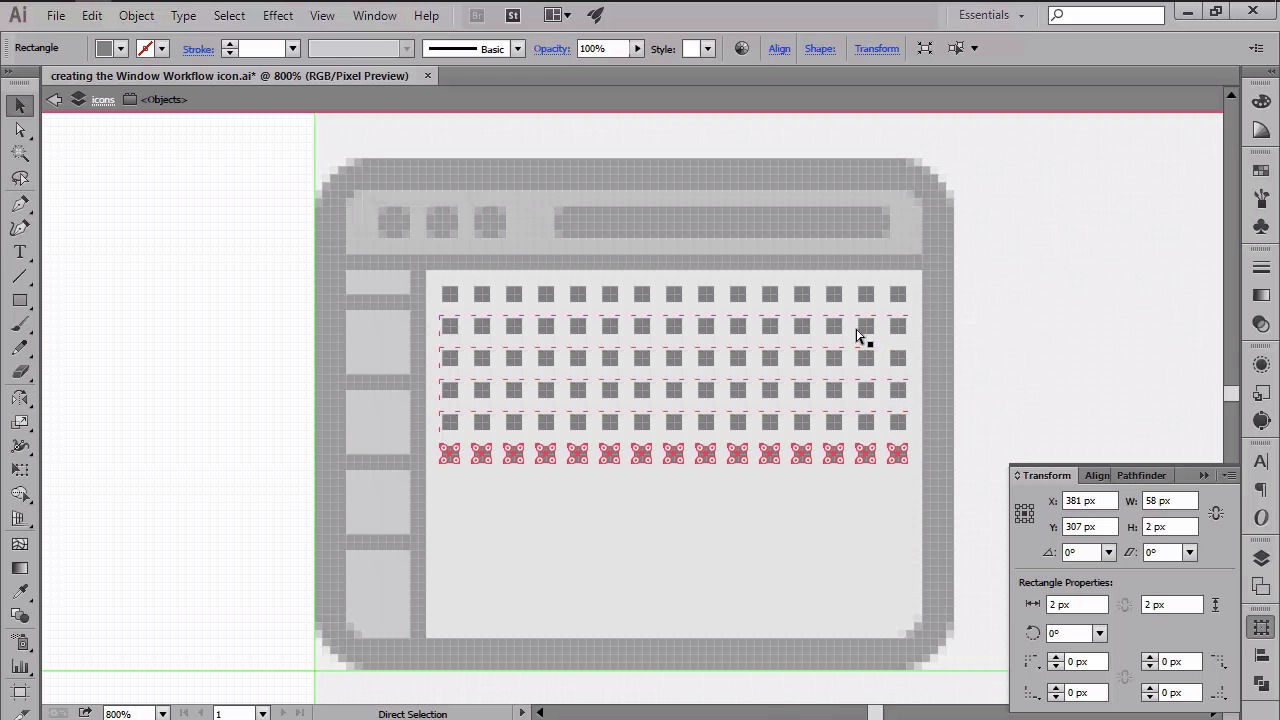Click the Recolor Artwork wheel icon
1280x720 pixels.
[742, 48]
